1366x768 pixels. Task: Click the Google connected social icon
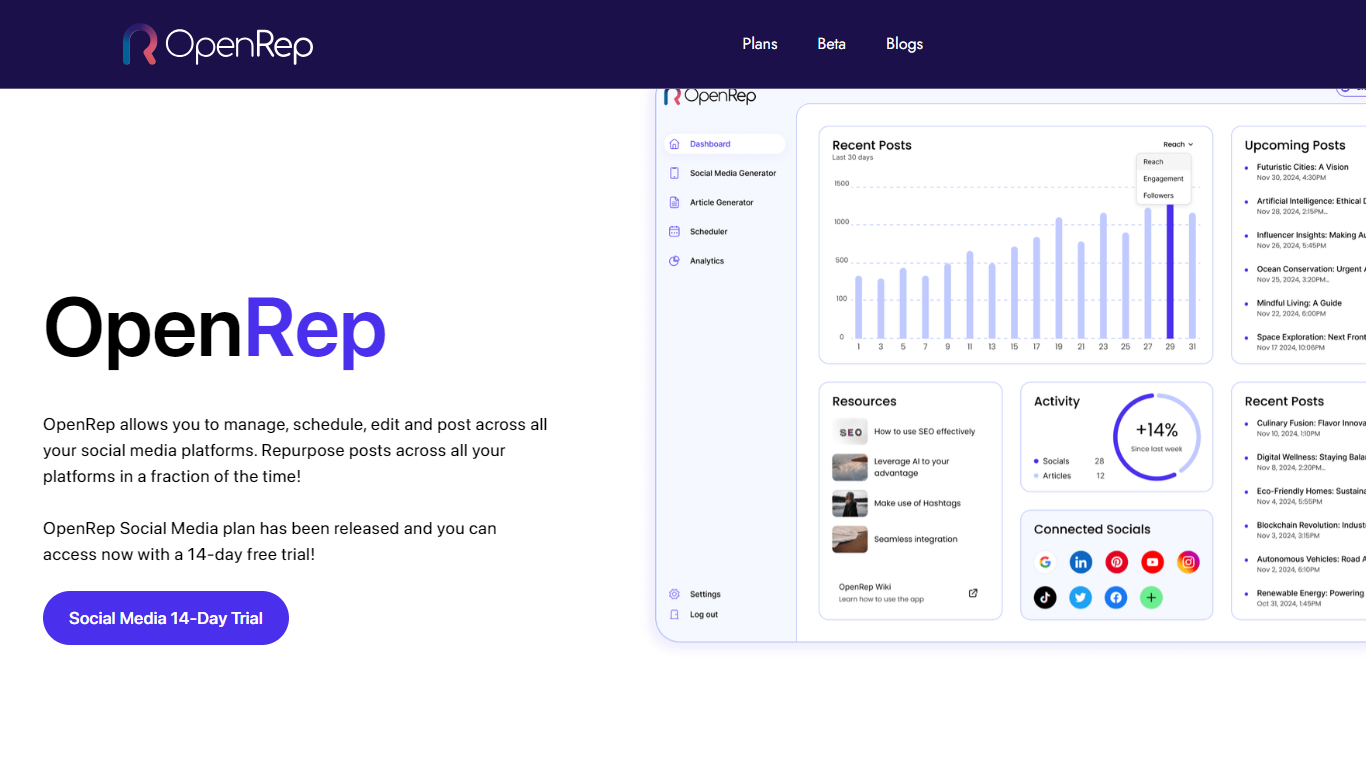1045,562
